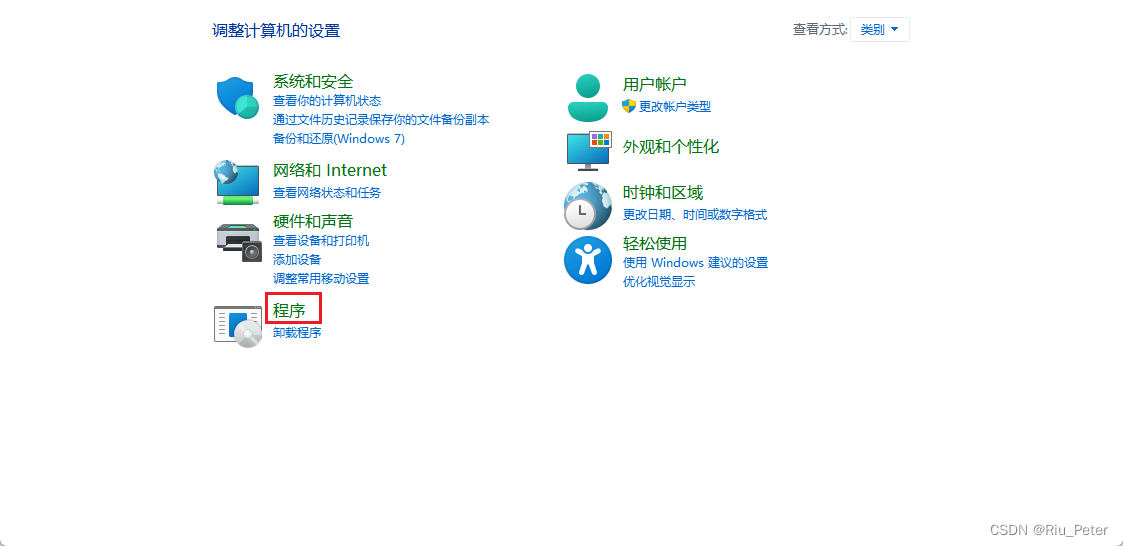
Task: Click the Ease of Access icon
Action: [x=588, y=259]
